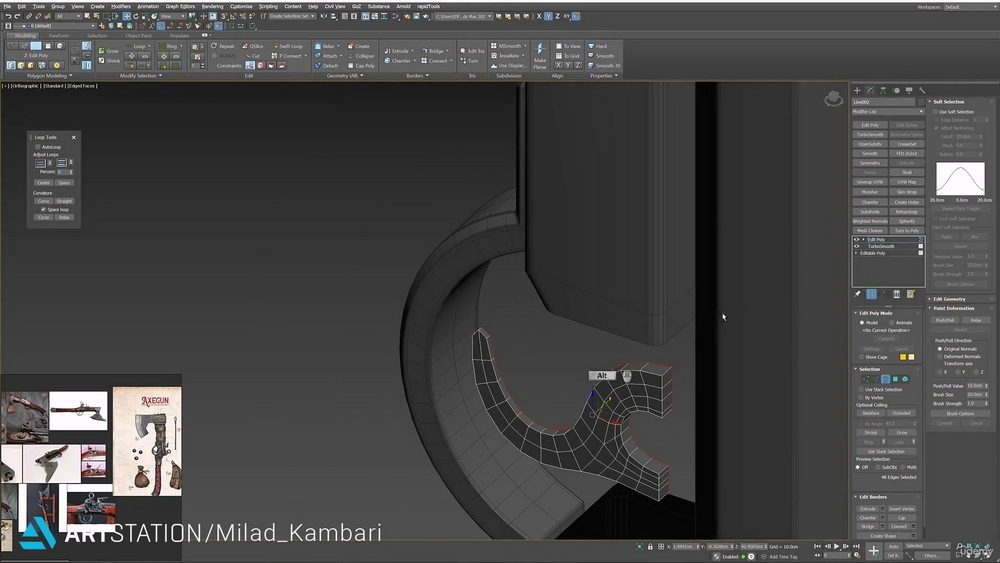Switch to the Freeform ribbon tab

pyautogui.click(x=59, y=36)
